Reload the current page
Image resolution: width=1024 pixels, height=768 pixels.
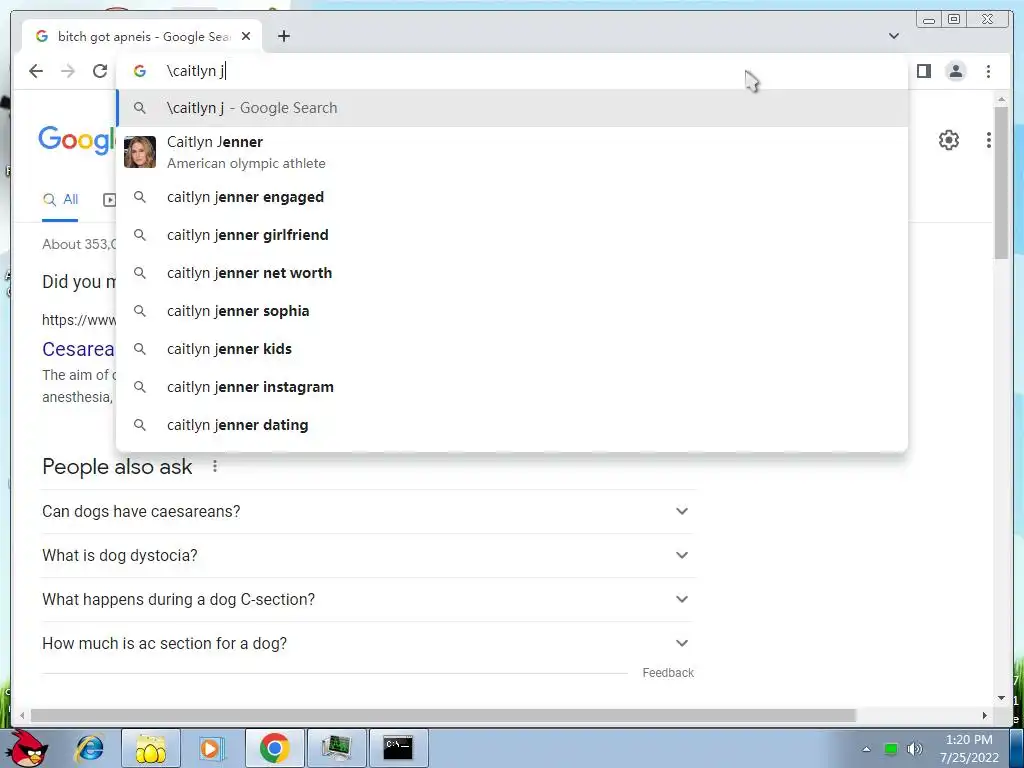[x=99, y=71]
